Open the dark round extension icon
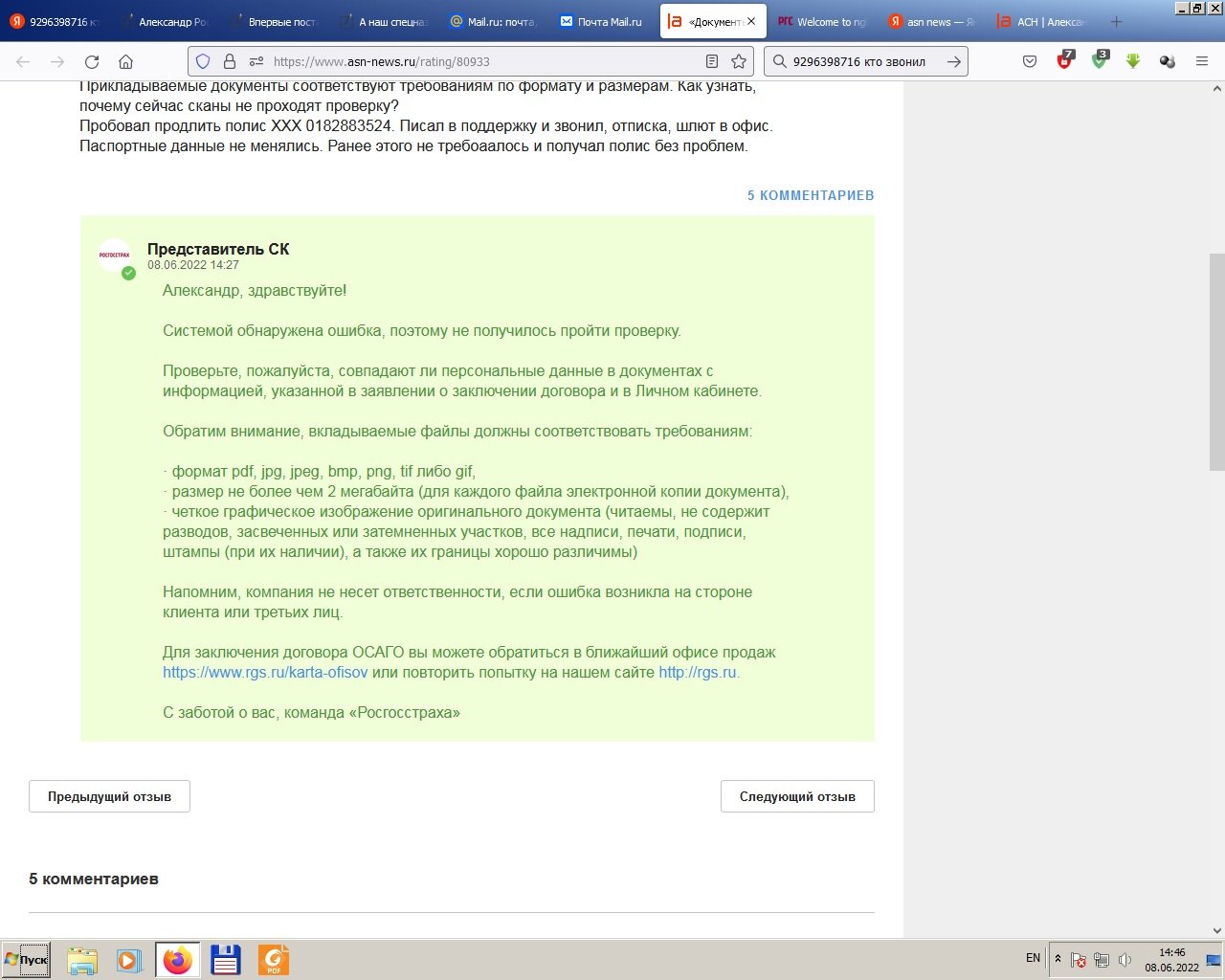This screenshot has width=1225, height=980. (x=1168, y=61)
